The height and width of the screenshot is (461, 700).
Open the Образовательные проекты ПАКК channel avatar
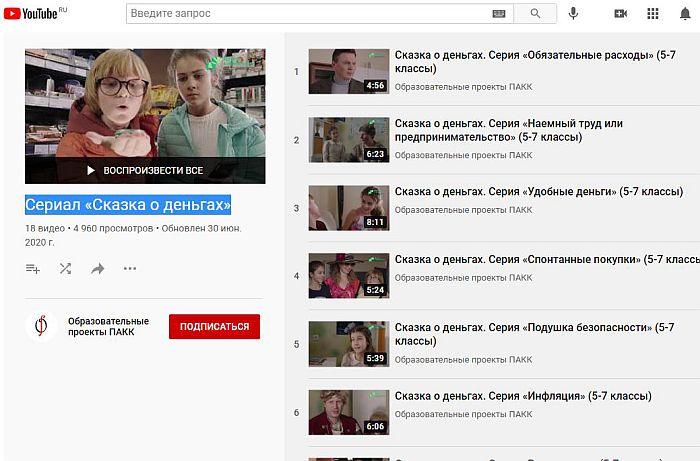[41, 326]
